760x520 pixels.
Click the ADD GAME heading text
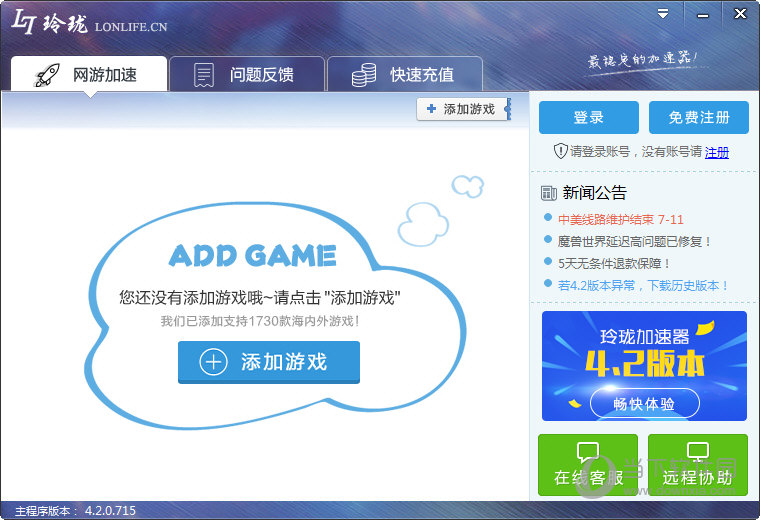[x=253, y=255]
